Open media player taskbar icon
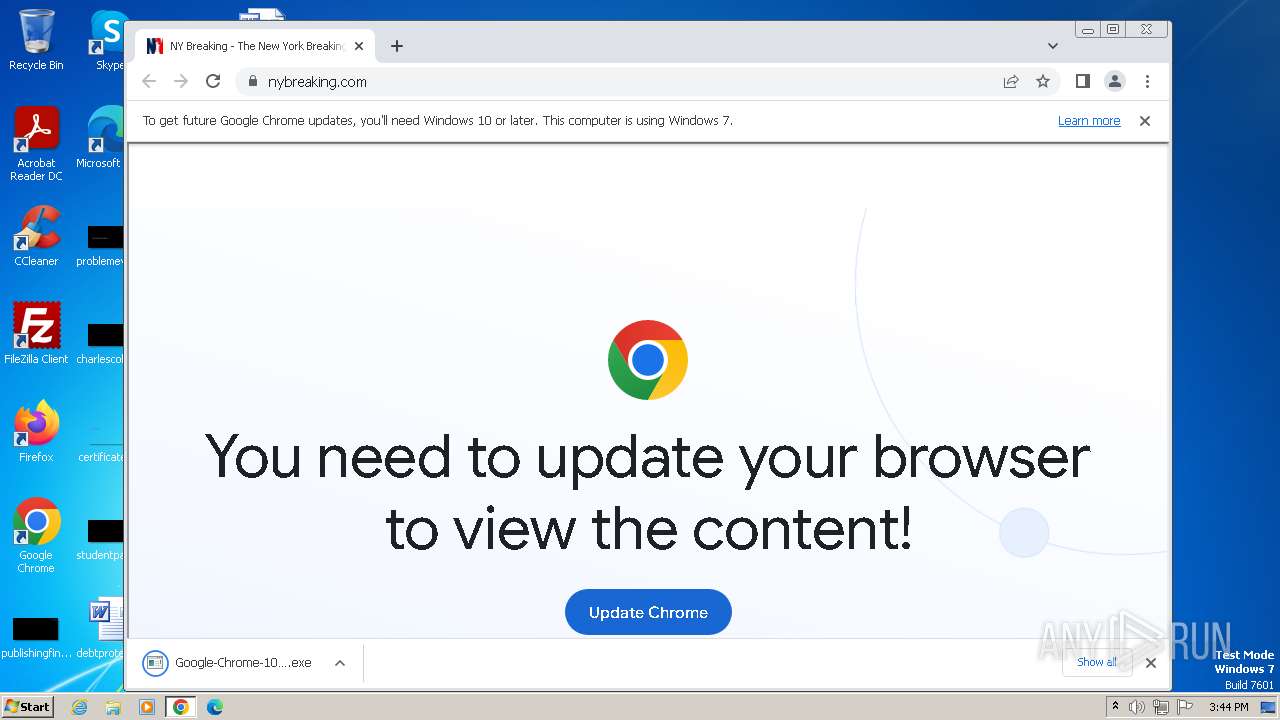 (147, 707)
